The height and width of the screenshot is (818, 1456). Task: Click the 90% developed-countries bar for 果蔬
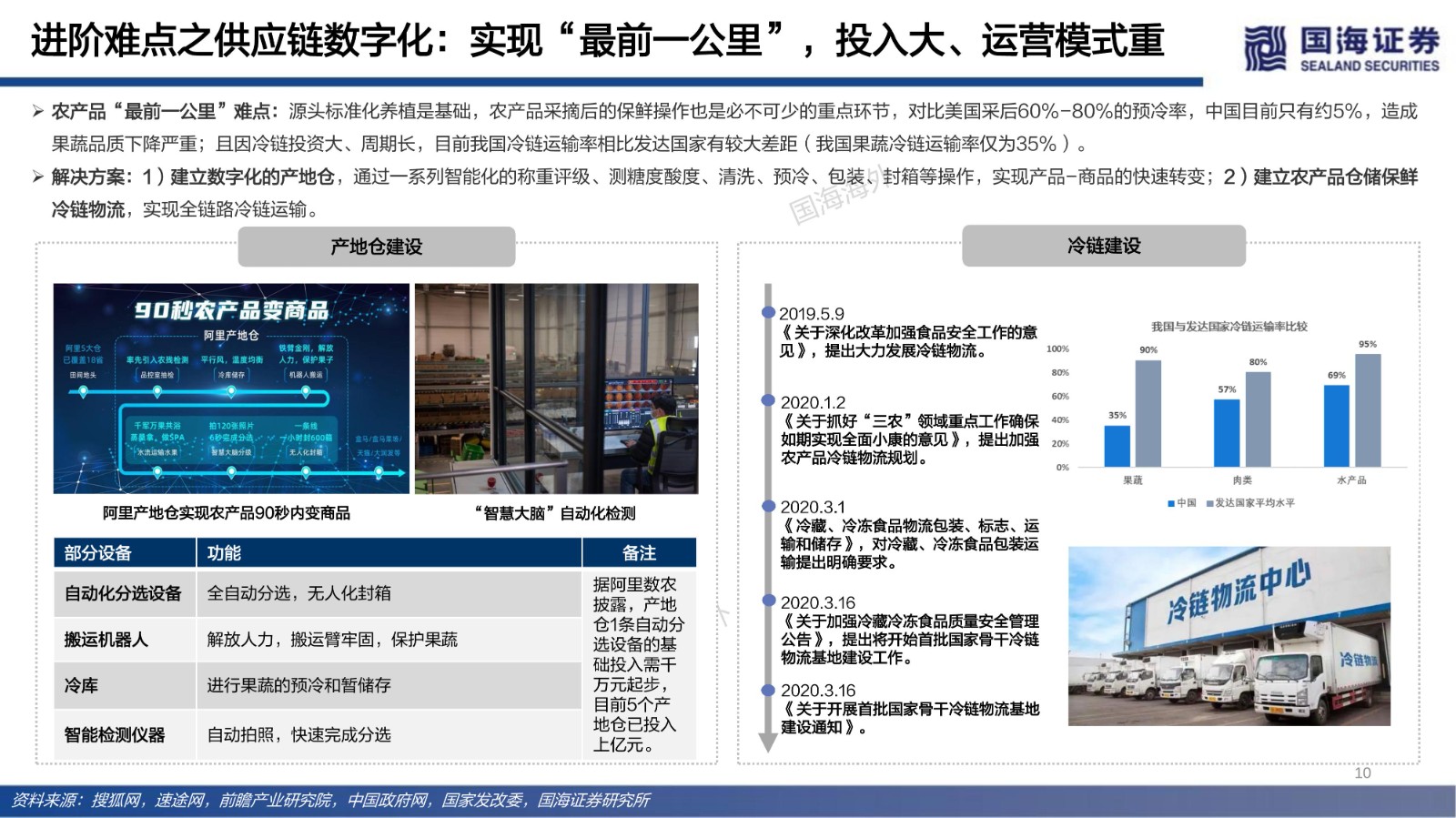click(x=1148, y=414)
